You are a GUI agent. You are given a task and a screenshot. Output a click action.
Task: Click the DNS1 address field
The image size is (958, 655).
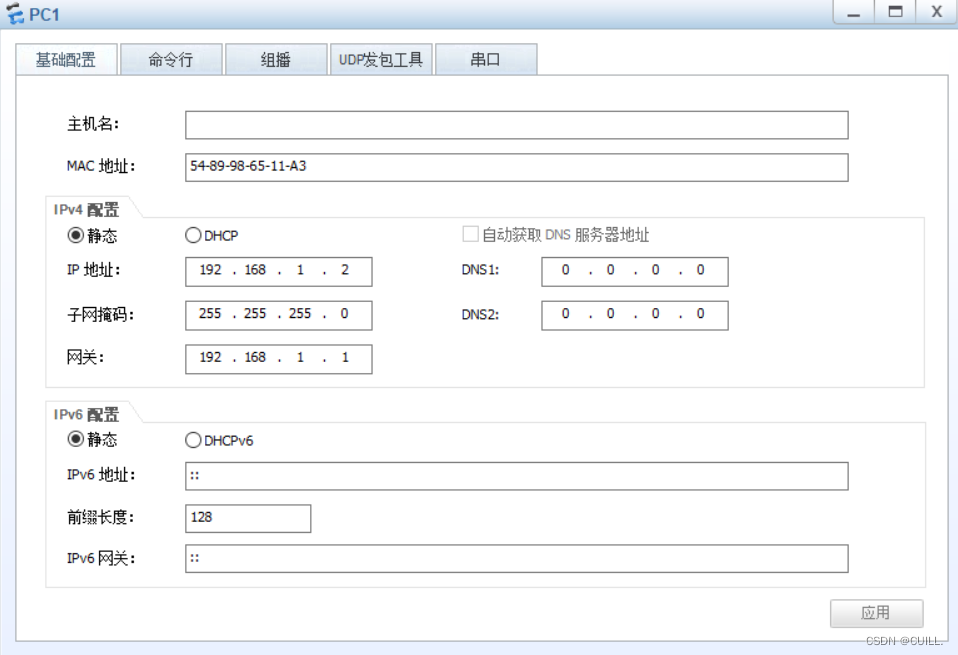(635, 271)
